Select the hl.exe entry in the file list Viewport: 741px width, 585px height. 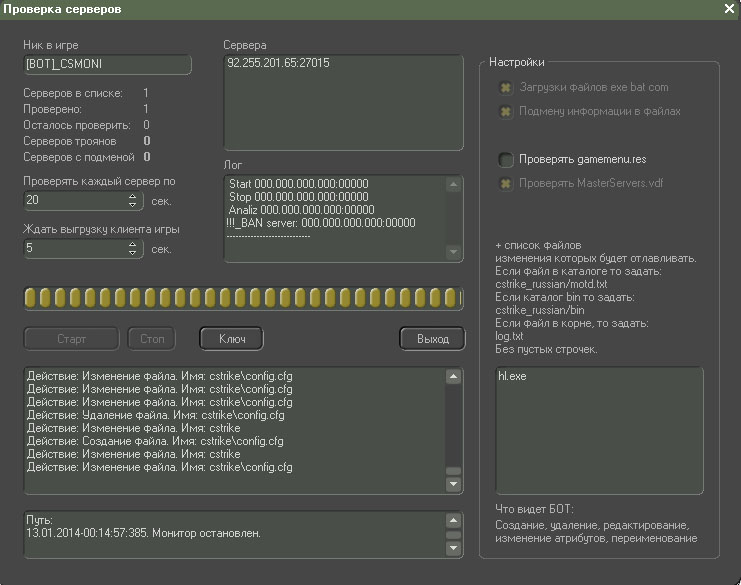512,376
